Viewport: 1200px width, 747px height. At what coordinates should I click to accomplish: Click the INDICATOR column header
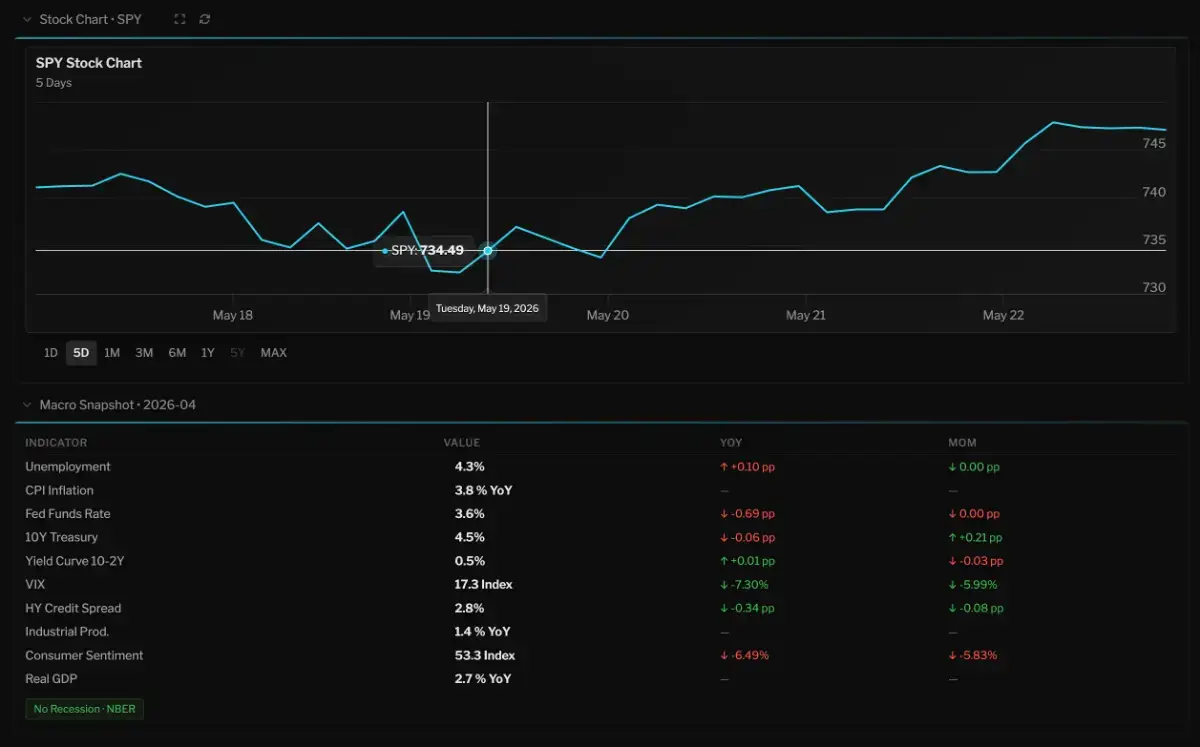point(56,443)
